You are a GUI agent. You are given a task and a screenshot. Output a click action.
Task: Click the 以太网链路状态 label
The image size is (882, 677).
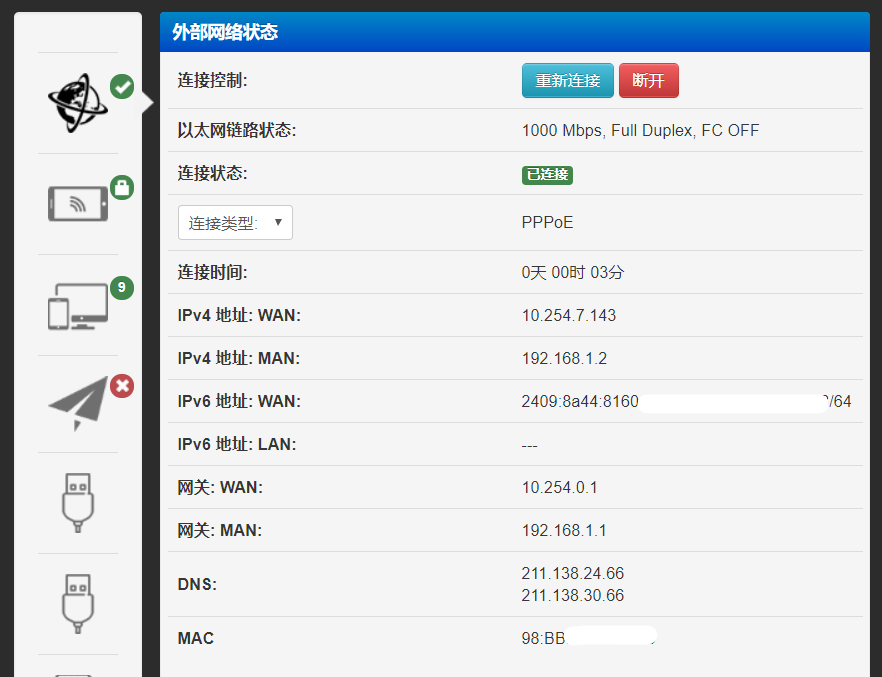(237, 130)
